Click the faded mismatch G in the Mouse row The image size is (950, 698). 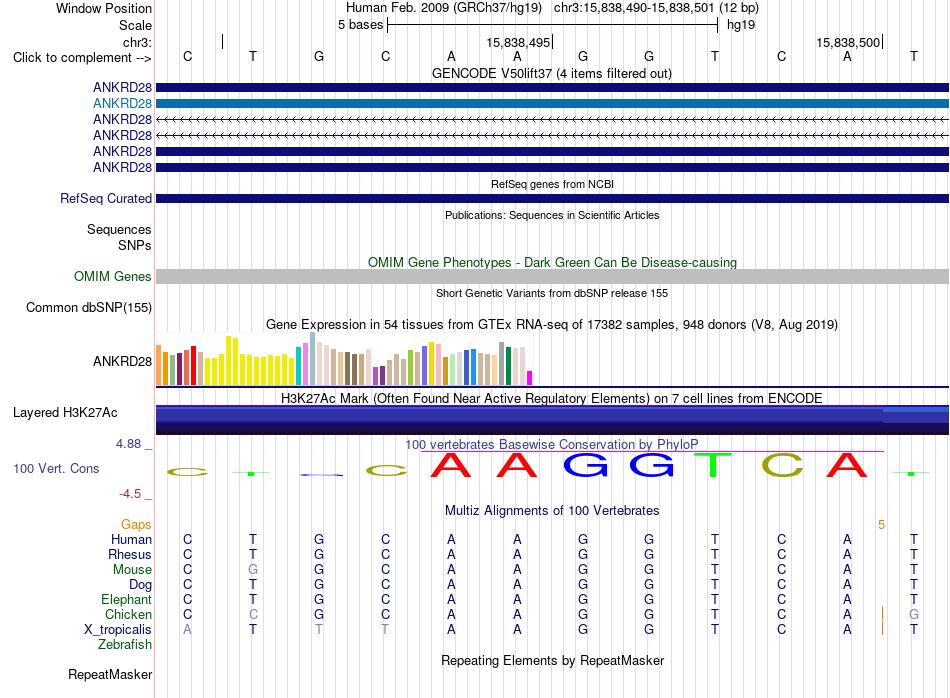253,570
